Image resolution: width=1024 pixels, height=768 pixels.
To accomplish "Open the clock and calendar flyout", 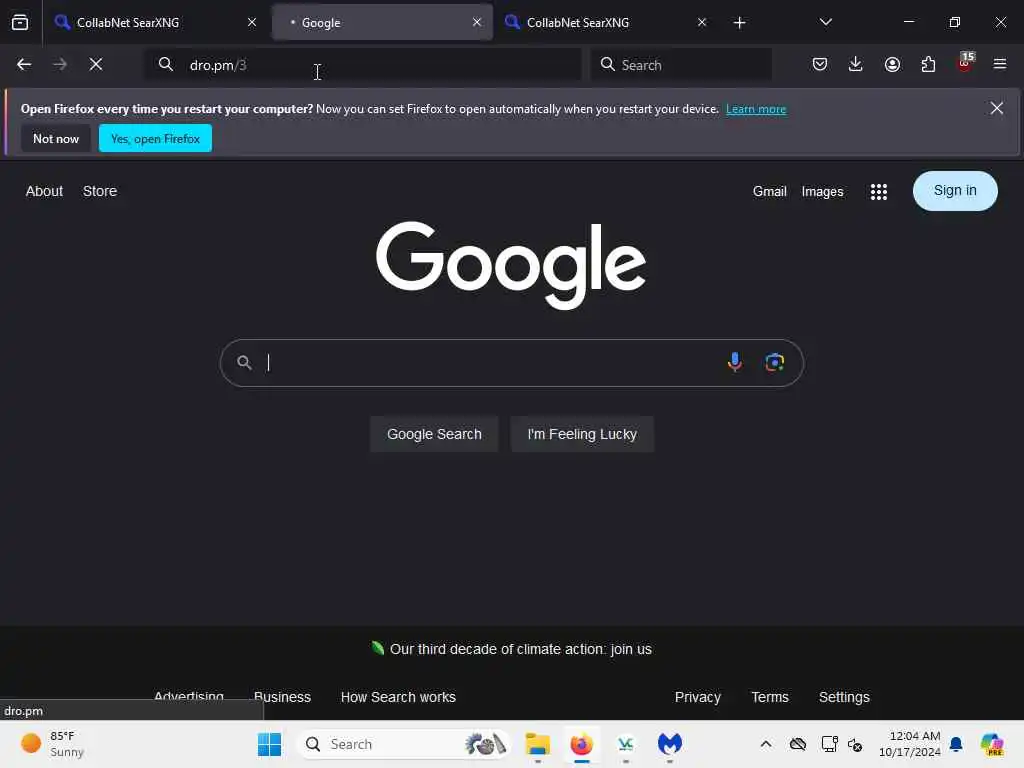I will (909, 744).
